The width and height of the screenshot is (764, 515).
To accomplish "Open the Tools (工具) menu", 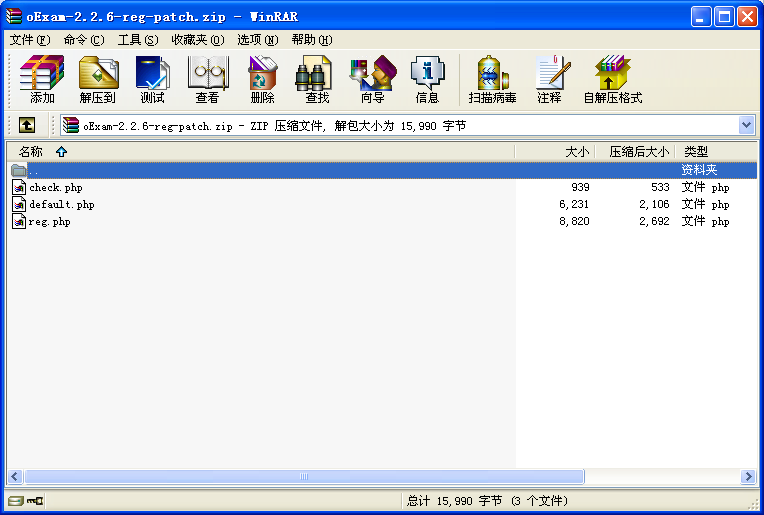I will (138, 39).
